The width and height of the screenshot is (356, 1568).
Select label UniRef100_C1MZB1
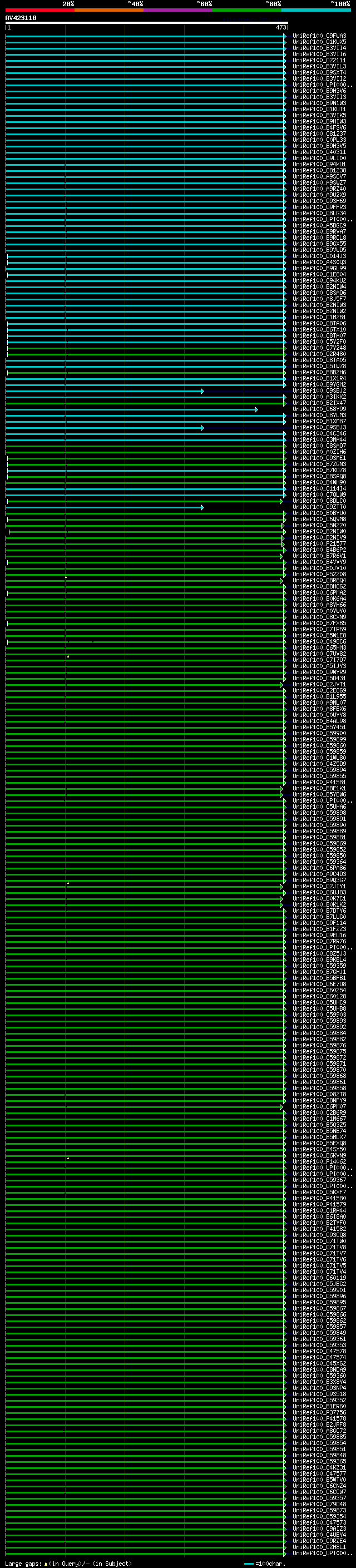pyautogui.click(x=319, y=317)
